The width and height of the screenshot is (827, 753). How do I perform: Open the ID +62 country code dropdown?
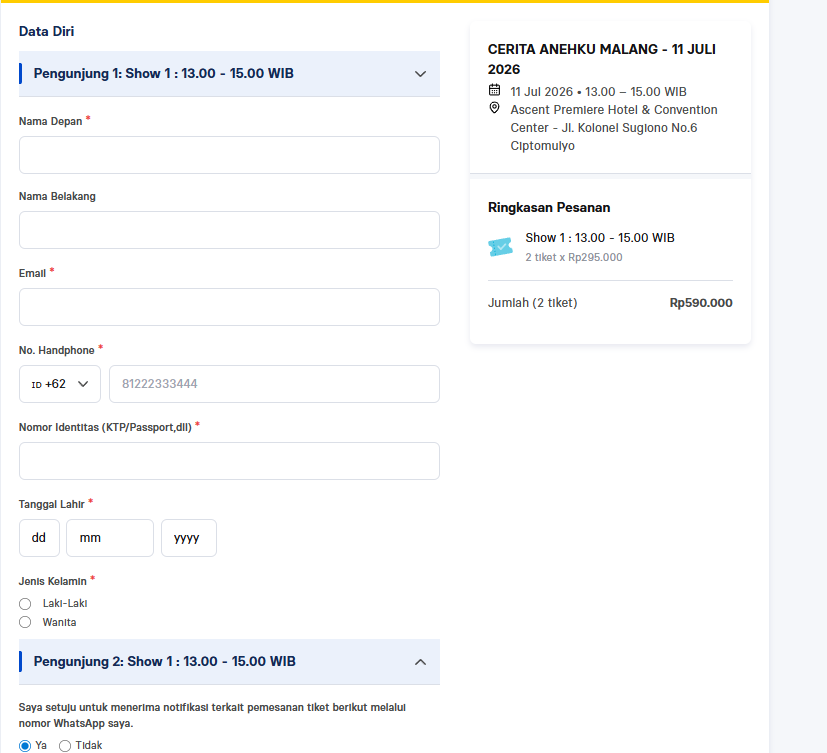[x=60, y=384]
